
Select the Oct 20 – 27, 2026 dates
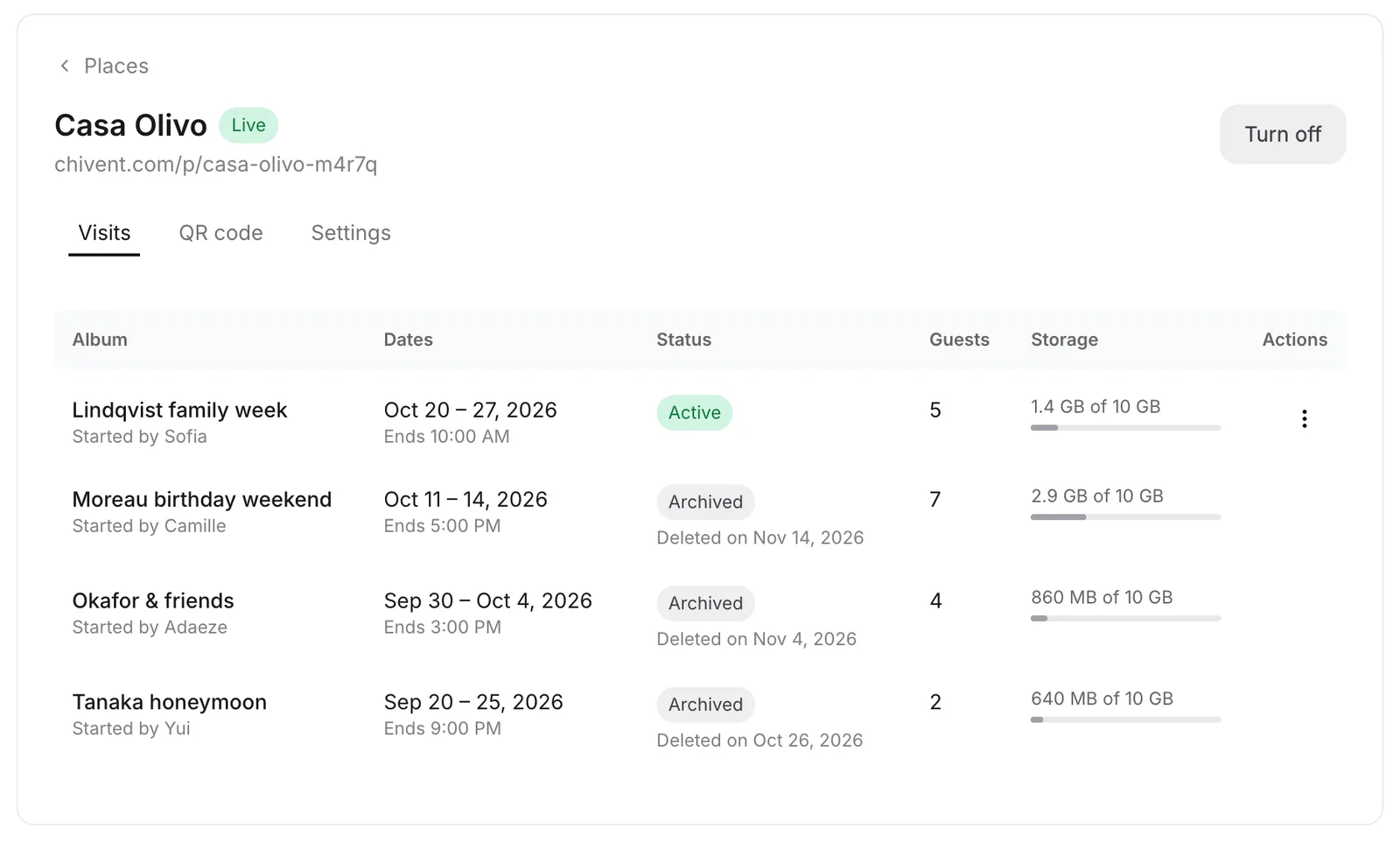pyautogui.click(x=470, y=410)
